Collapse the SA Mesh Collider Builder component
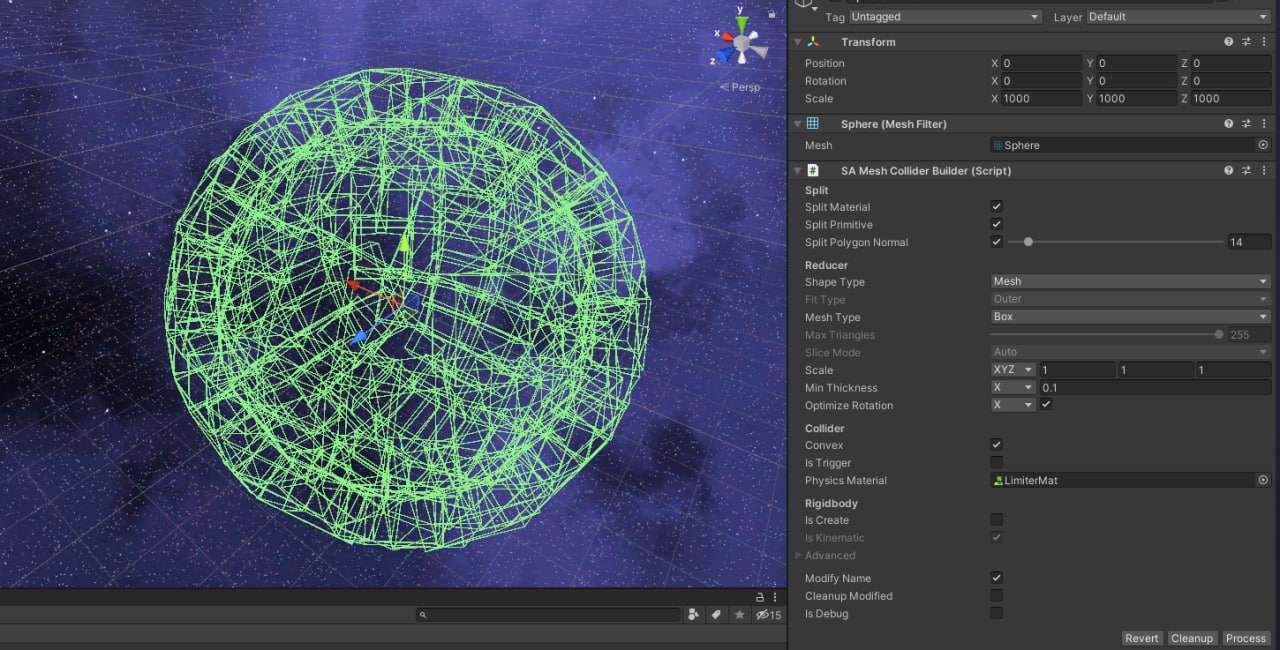Screen dimensions: 1280x650 797,171
